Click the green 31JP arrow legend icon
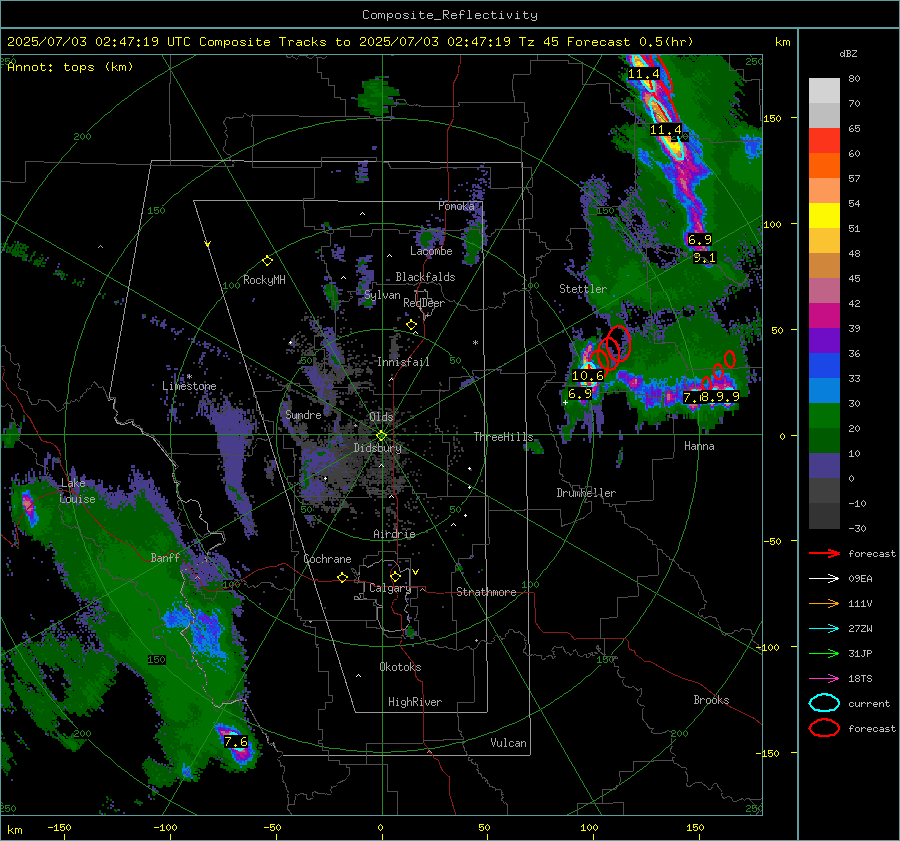 click(x=824, y=653)
